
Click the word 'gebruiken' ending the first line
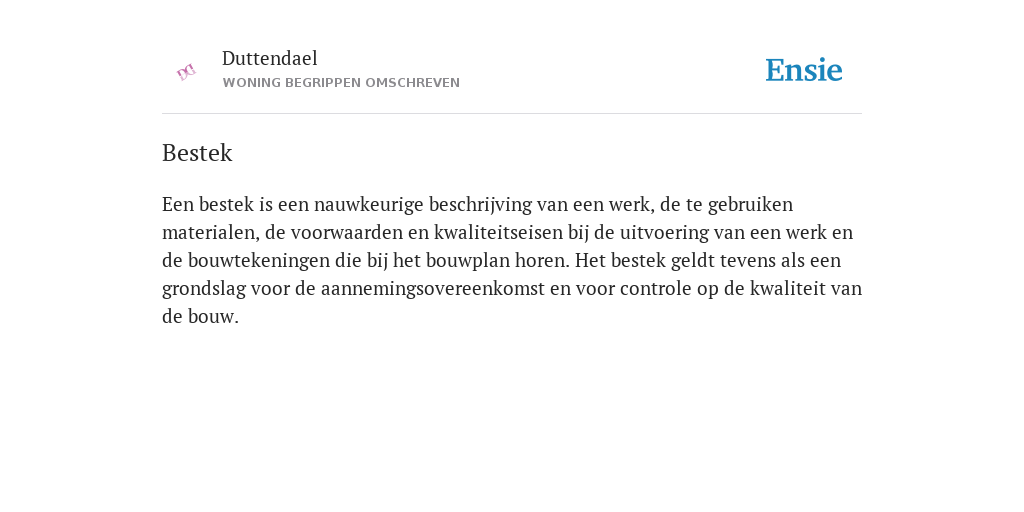click(750, 204)
